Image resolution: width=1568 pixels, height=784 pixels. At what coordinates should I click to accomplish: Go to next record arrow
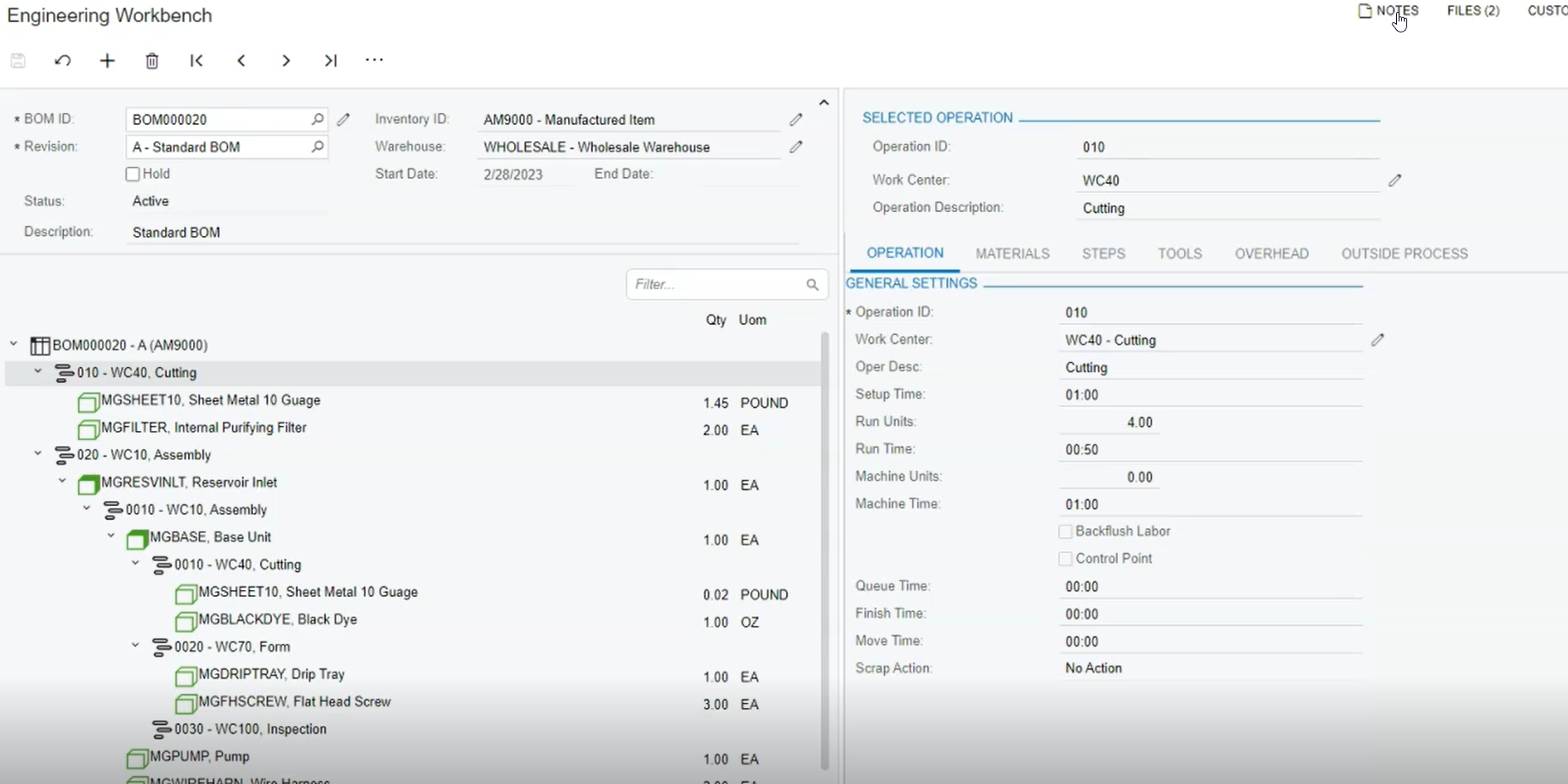pos(286,61)
